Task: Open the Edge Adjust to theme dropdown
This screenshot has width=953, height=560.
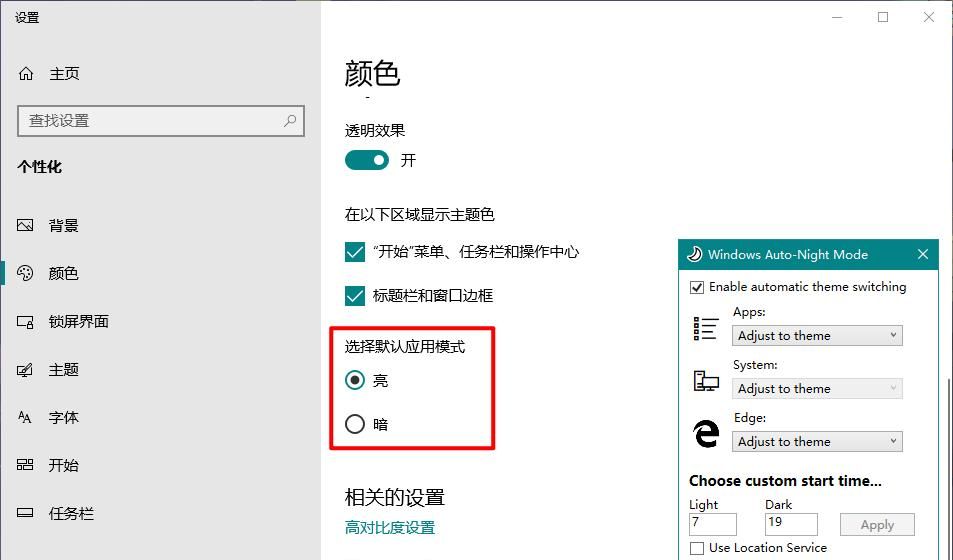Action: click(x=817, y=441)
